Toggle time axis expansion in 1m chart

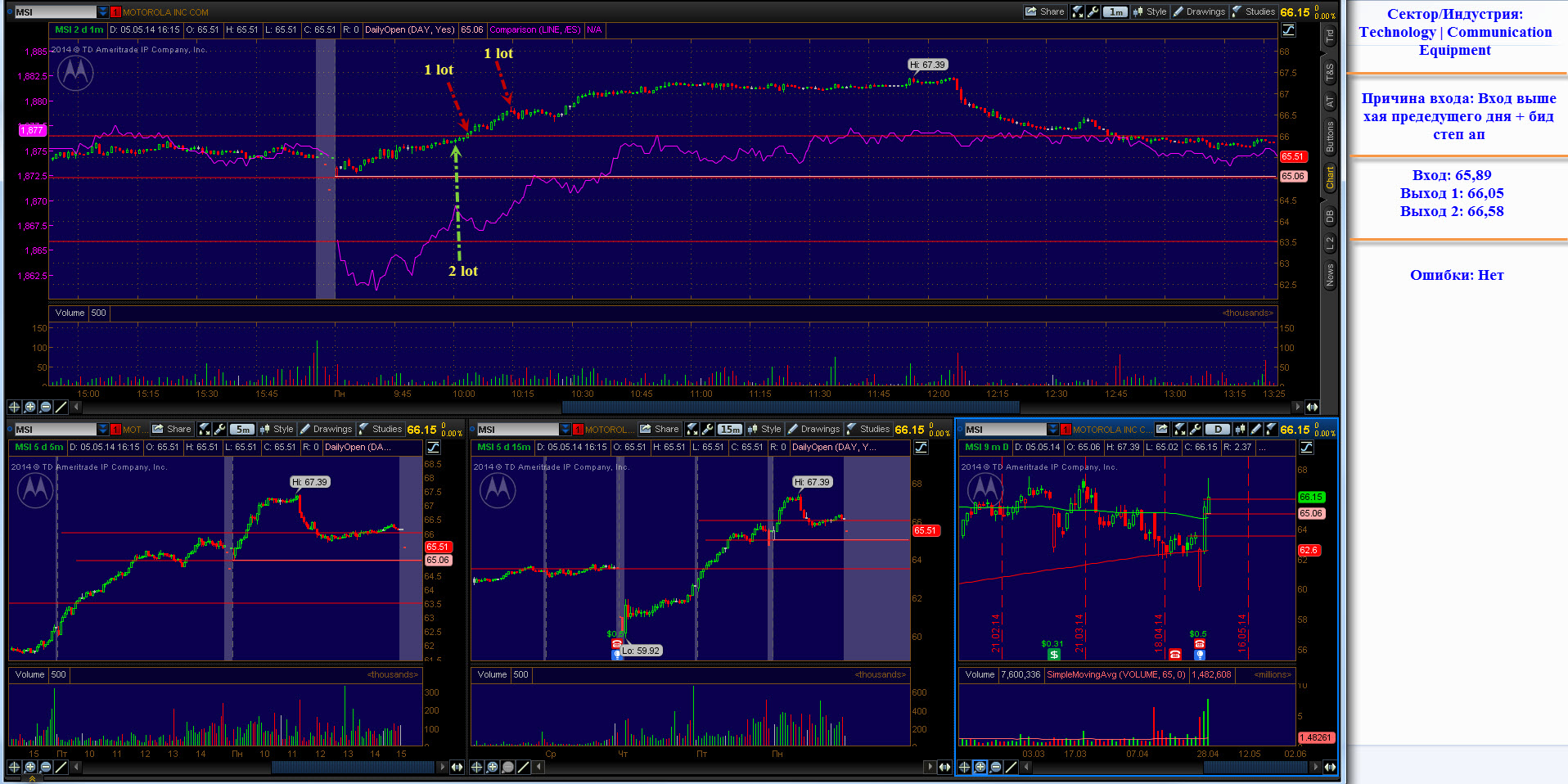pos(1312,407)
